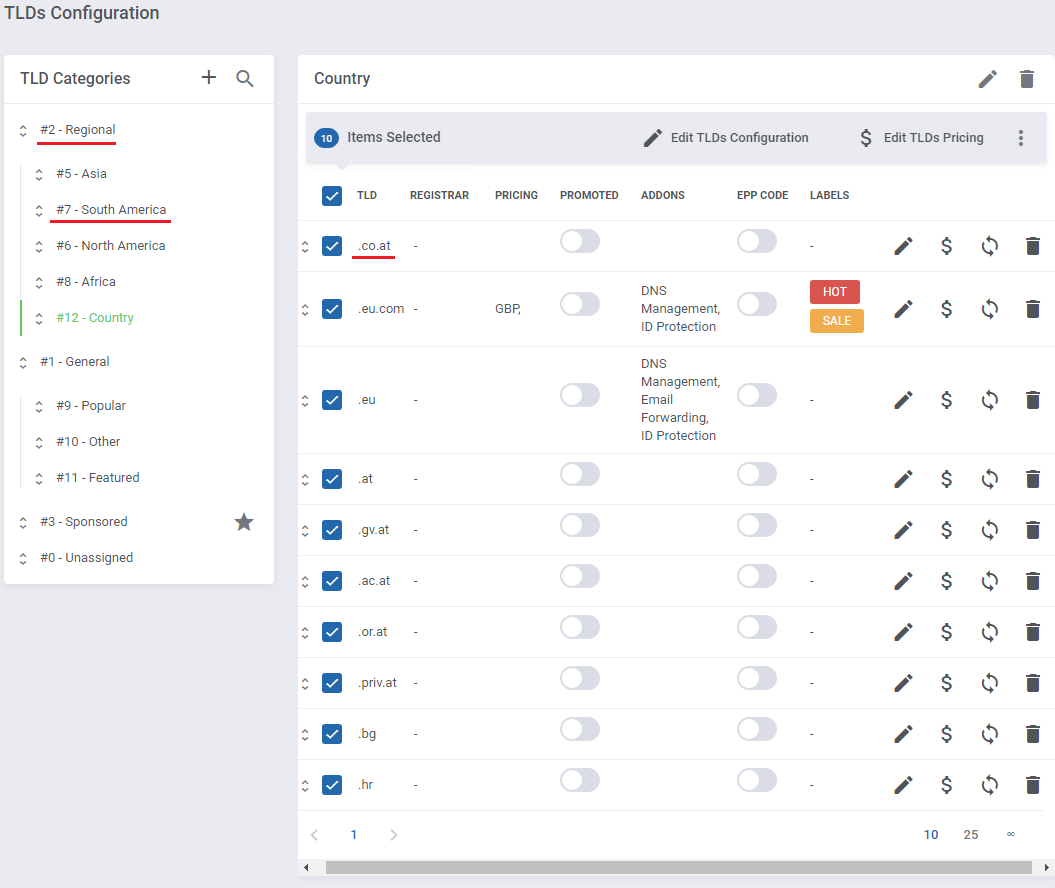Uncheck the select-all checkbox in table header
The image size is (1055, 888).
pos(332,196)
